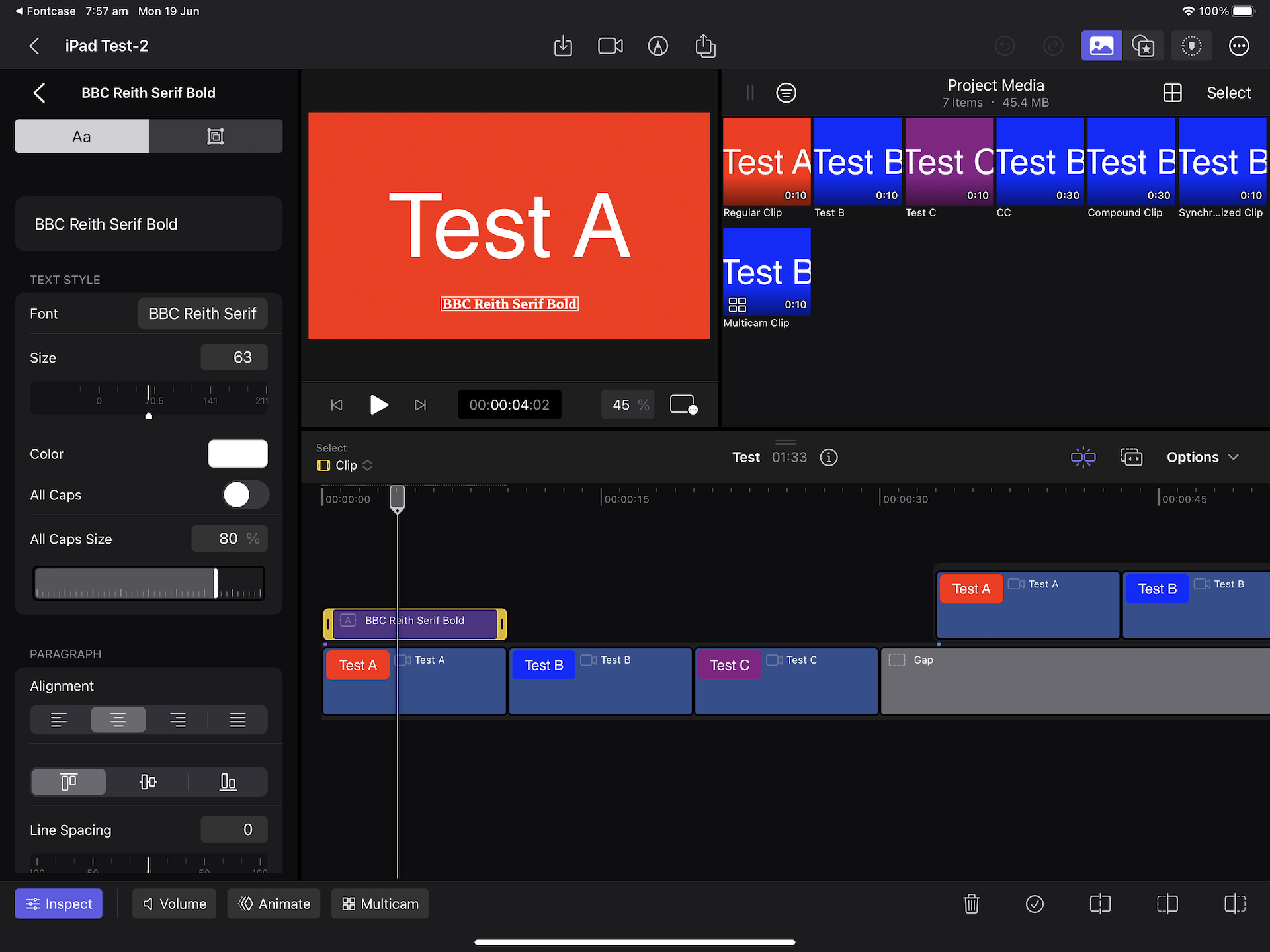Open the project info icon

pyautogui.click(x=829, y=457)
